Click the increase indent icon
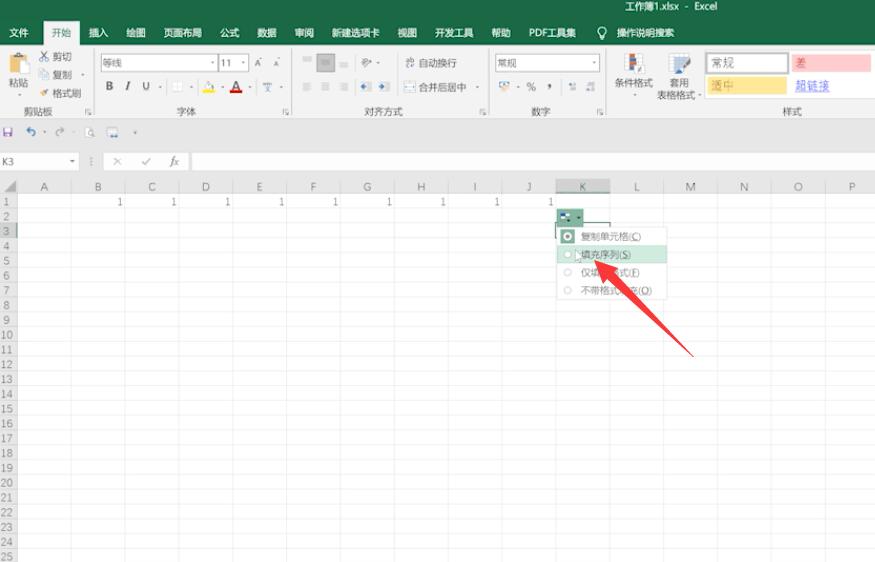875x562 pixels. [x=384, y=87]
